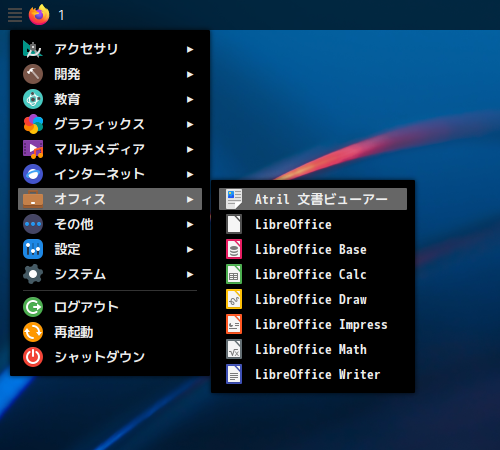Select the LibreOffice Calc label
The image size is (500, 450).
[311, 274]
